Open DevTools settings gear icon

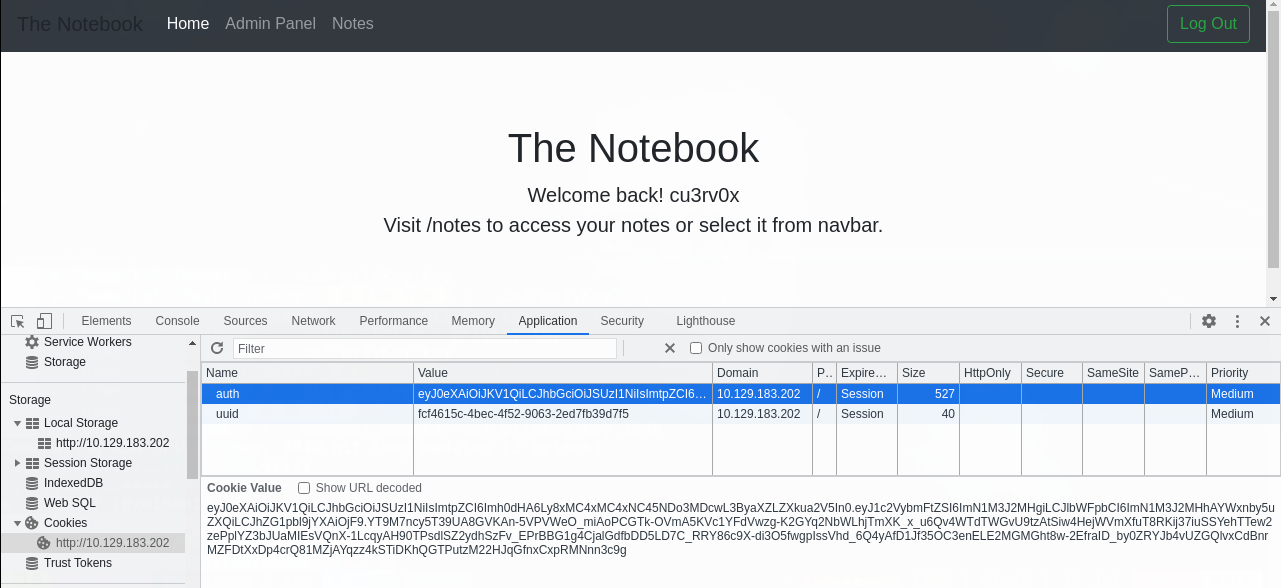point(1209,321)
